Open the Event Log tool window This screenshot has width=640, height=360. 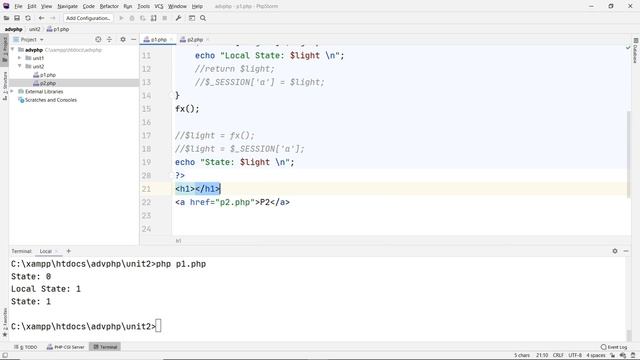coord(614,347)
